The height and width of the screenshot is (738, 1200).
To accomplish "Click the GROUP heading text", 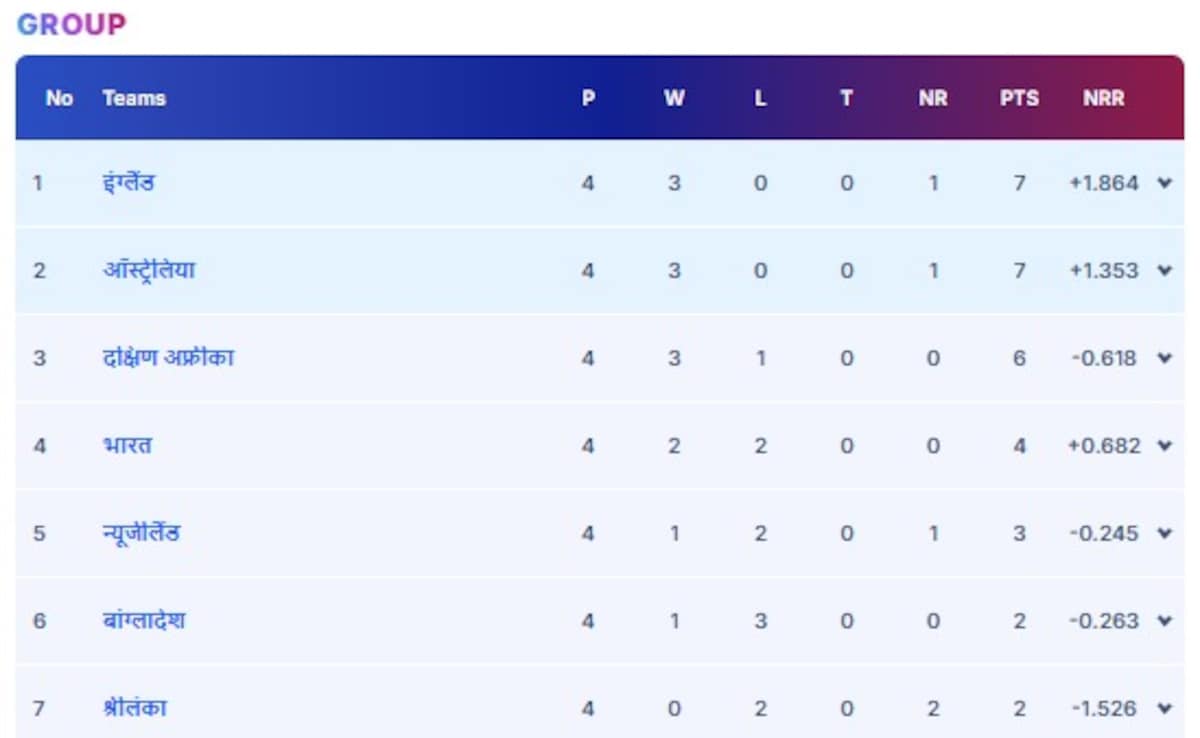I will pyautogui.click(x=72, y=25).
